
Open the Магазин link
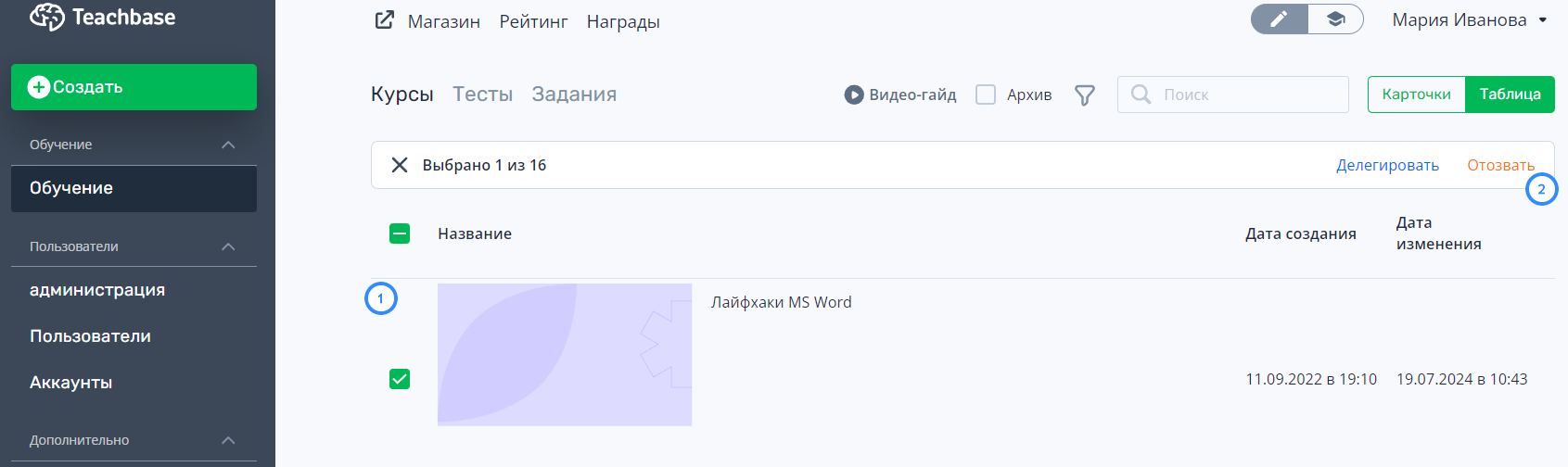[444, 21]
